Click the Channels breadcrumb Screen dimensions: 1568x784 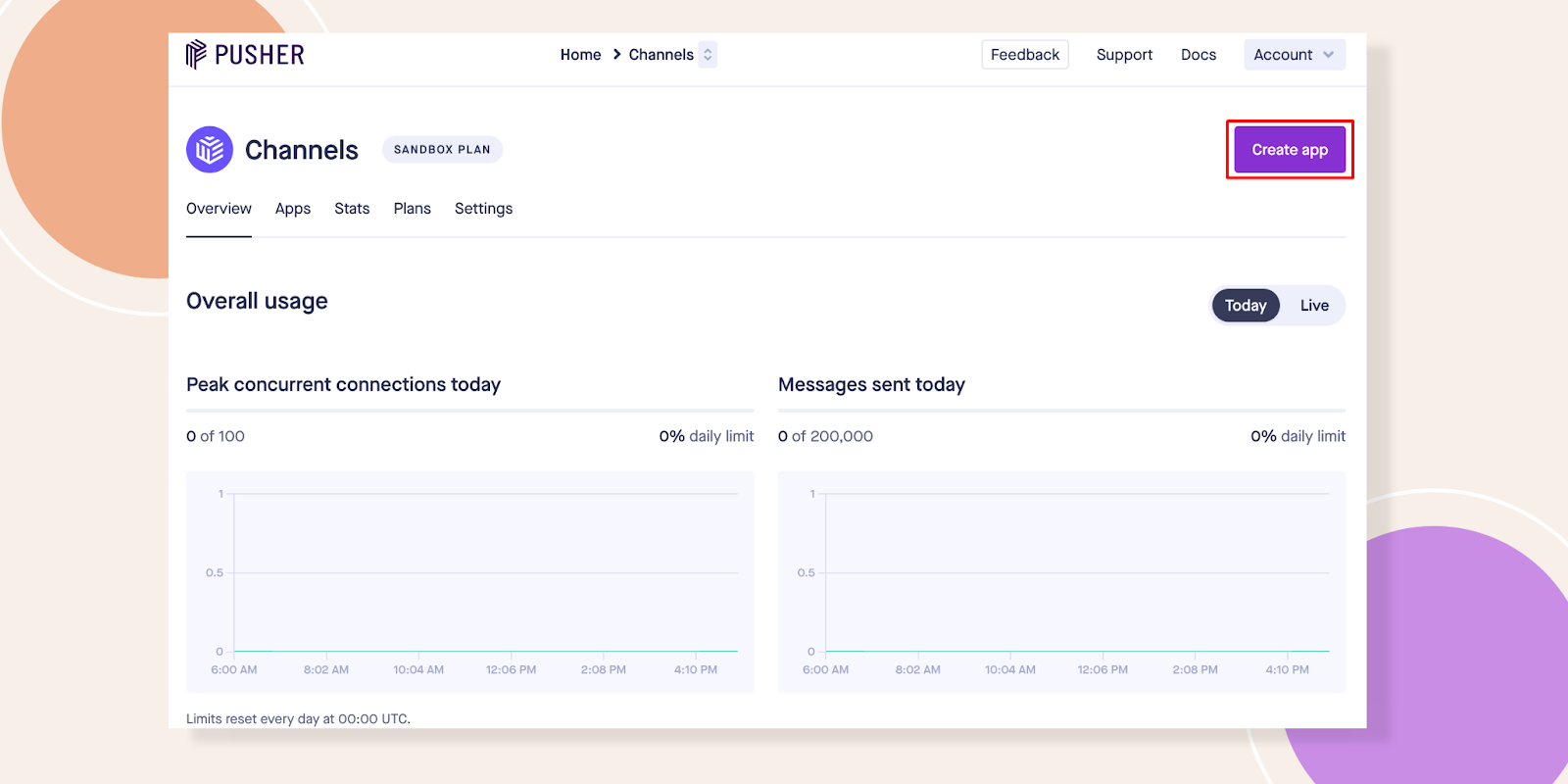[661, 55]
